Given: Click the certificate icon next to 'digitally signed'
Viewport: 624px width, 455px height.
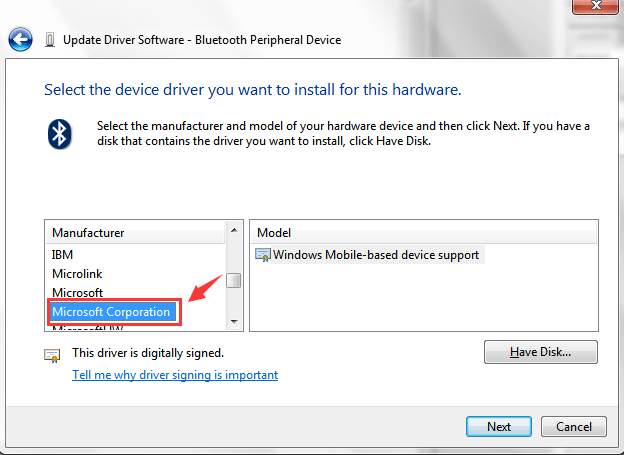Looking at the screenshot, I should click(52, 355).
